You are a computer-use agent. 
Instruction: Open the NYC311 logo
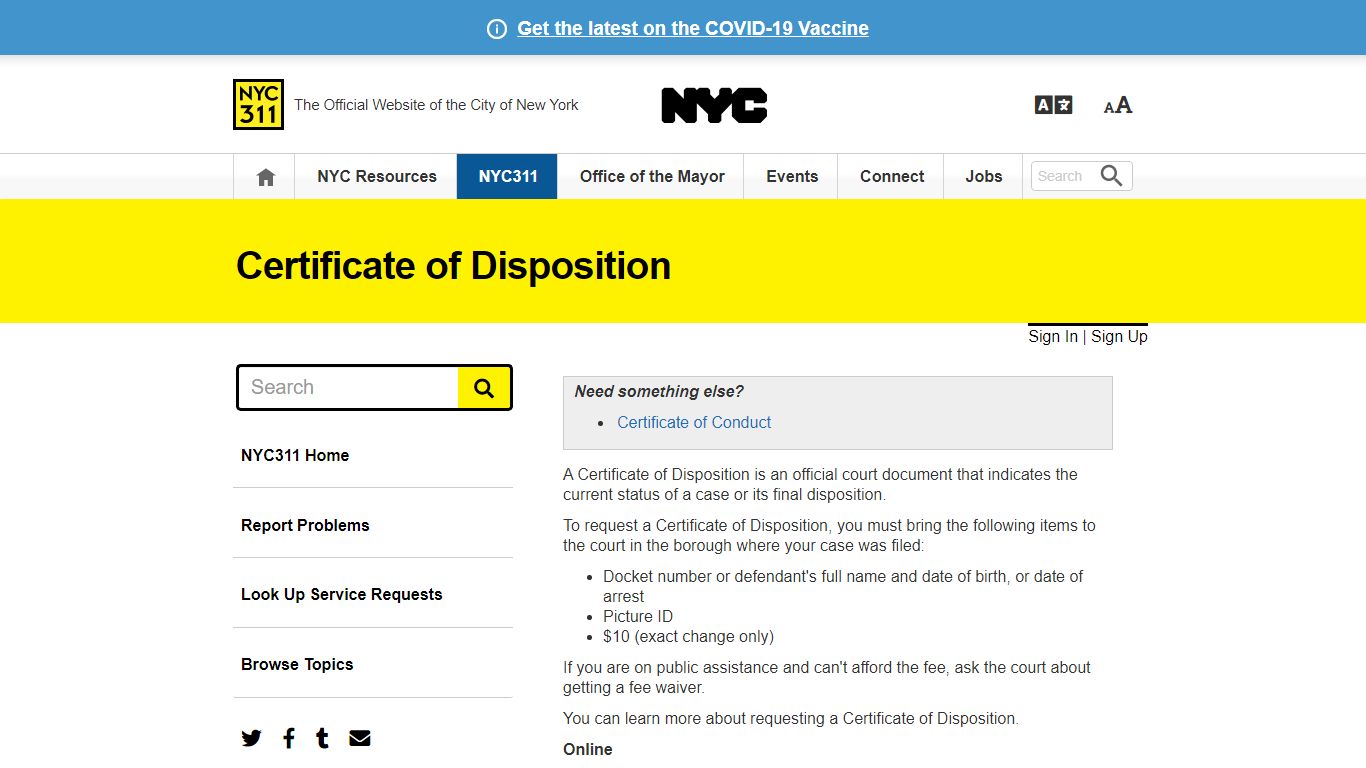coord(258,105)
